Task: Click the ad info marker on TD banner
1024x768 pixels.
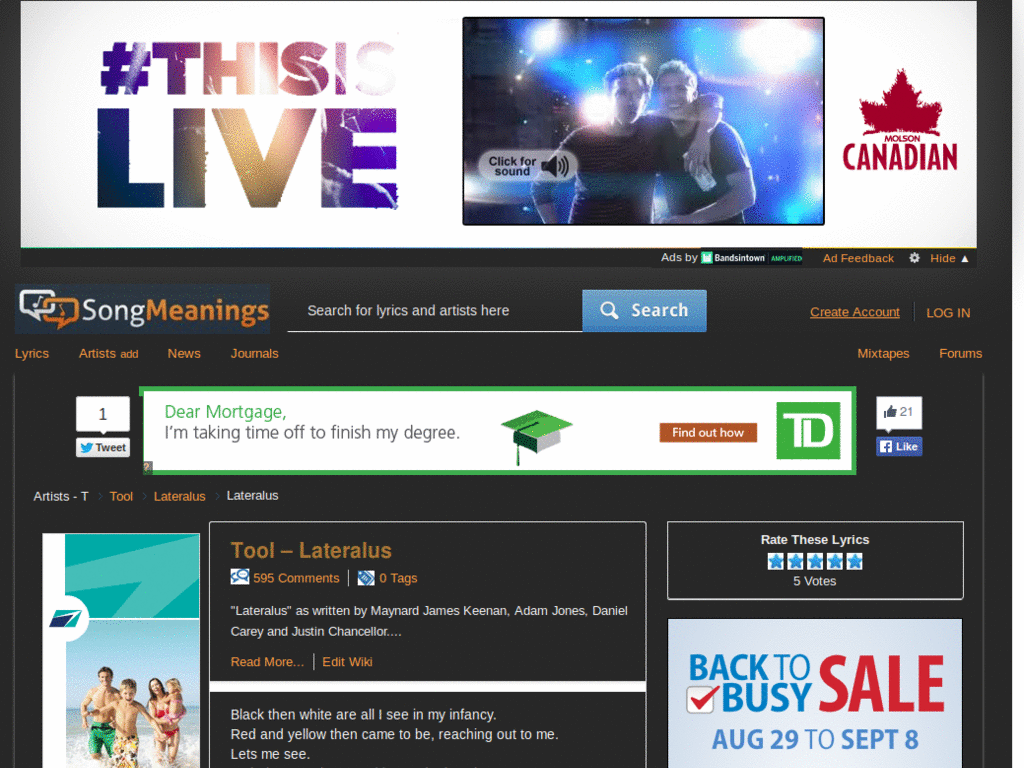Action: [x=148, y=466]
